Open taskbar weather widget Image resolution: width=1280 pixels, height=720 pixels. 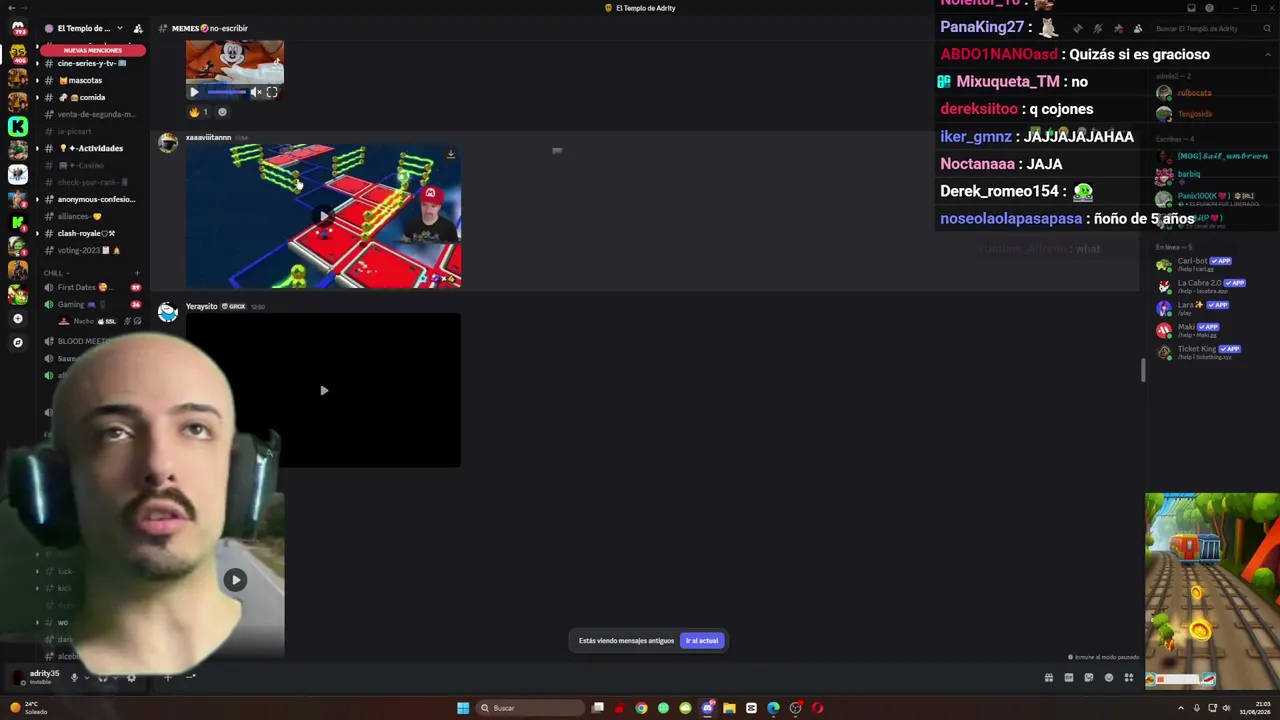click(x=28, y=708)
